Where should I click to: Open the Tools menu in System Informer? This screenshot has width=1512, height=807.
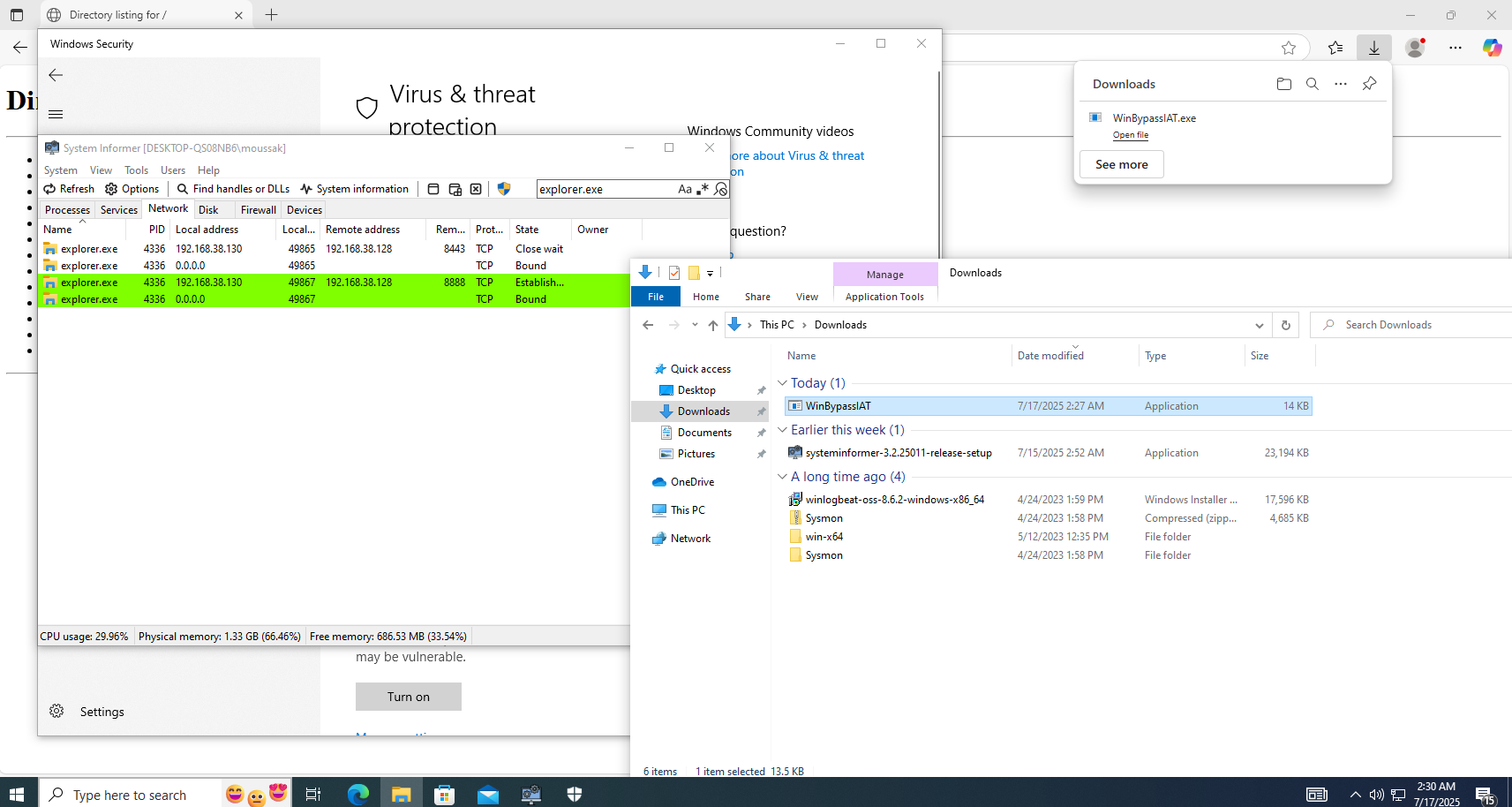[x=136, y=170]
